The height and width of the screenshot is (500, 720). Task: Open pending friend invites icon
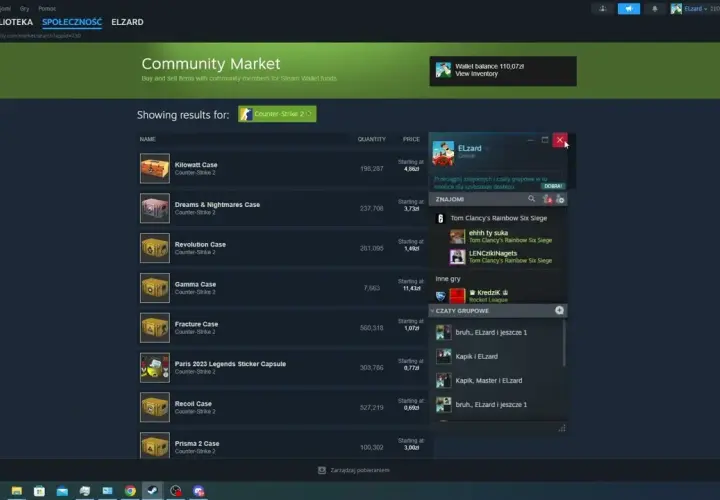tap(546, 199)
